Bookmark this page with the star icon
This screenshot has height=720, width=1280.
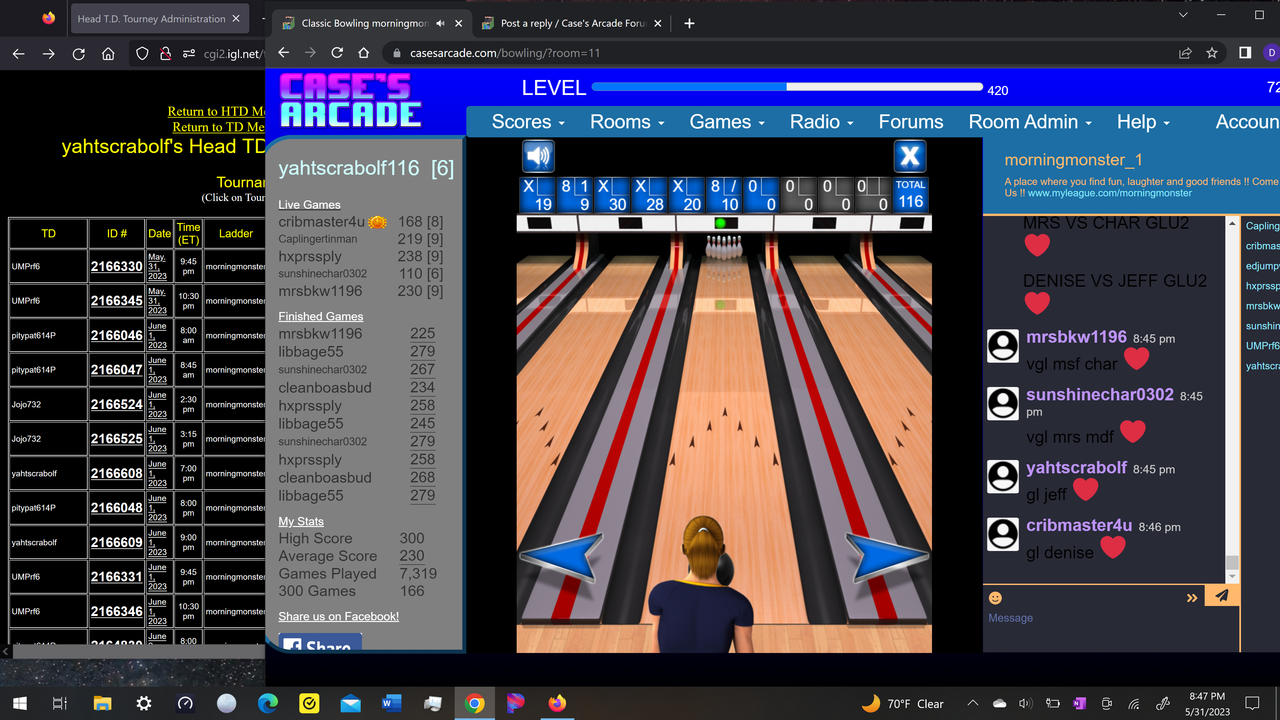point(1212,53)
